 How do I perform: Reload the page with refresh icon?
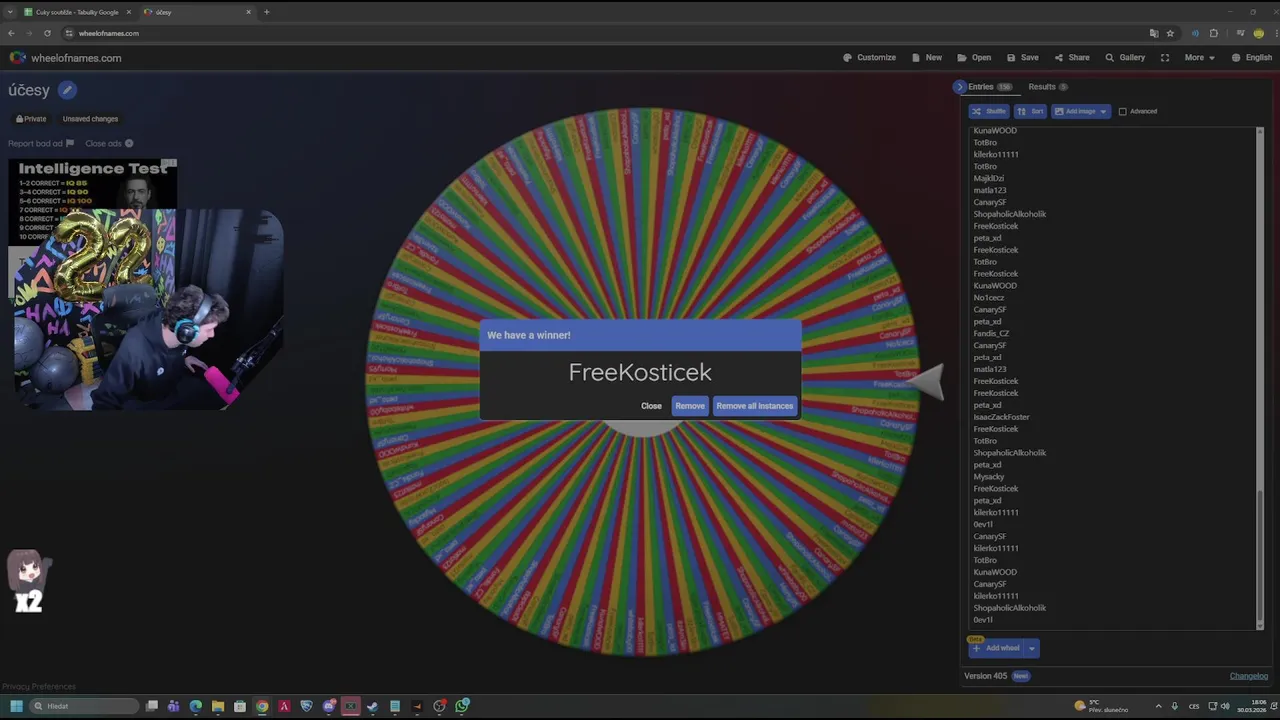click(47, 33)
